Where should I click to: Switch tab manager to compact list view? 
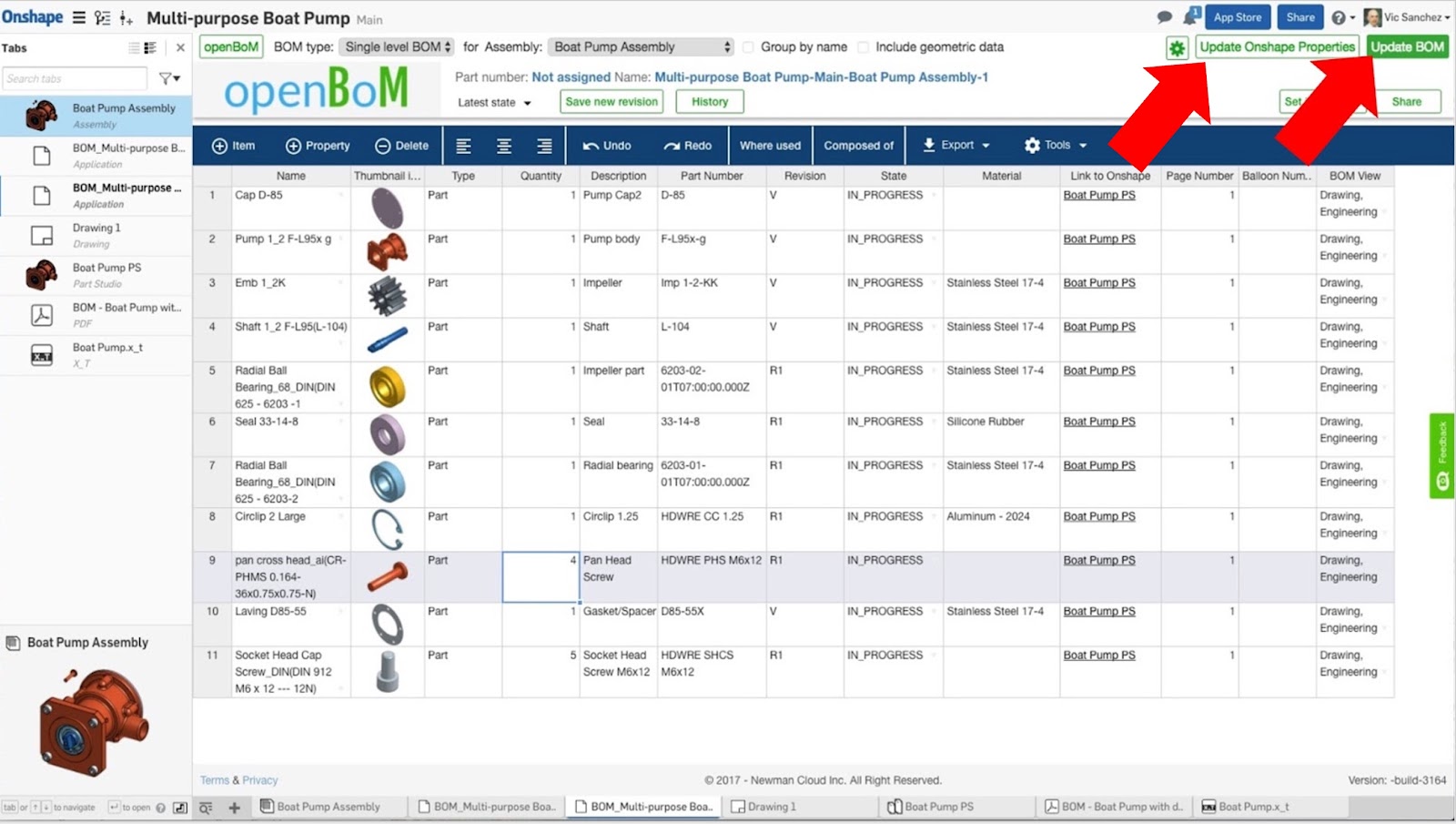pyautogui.click(x=134, y=48)
